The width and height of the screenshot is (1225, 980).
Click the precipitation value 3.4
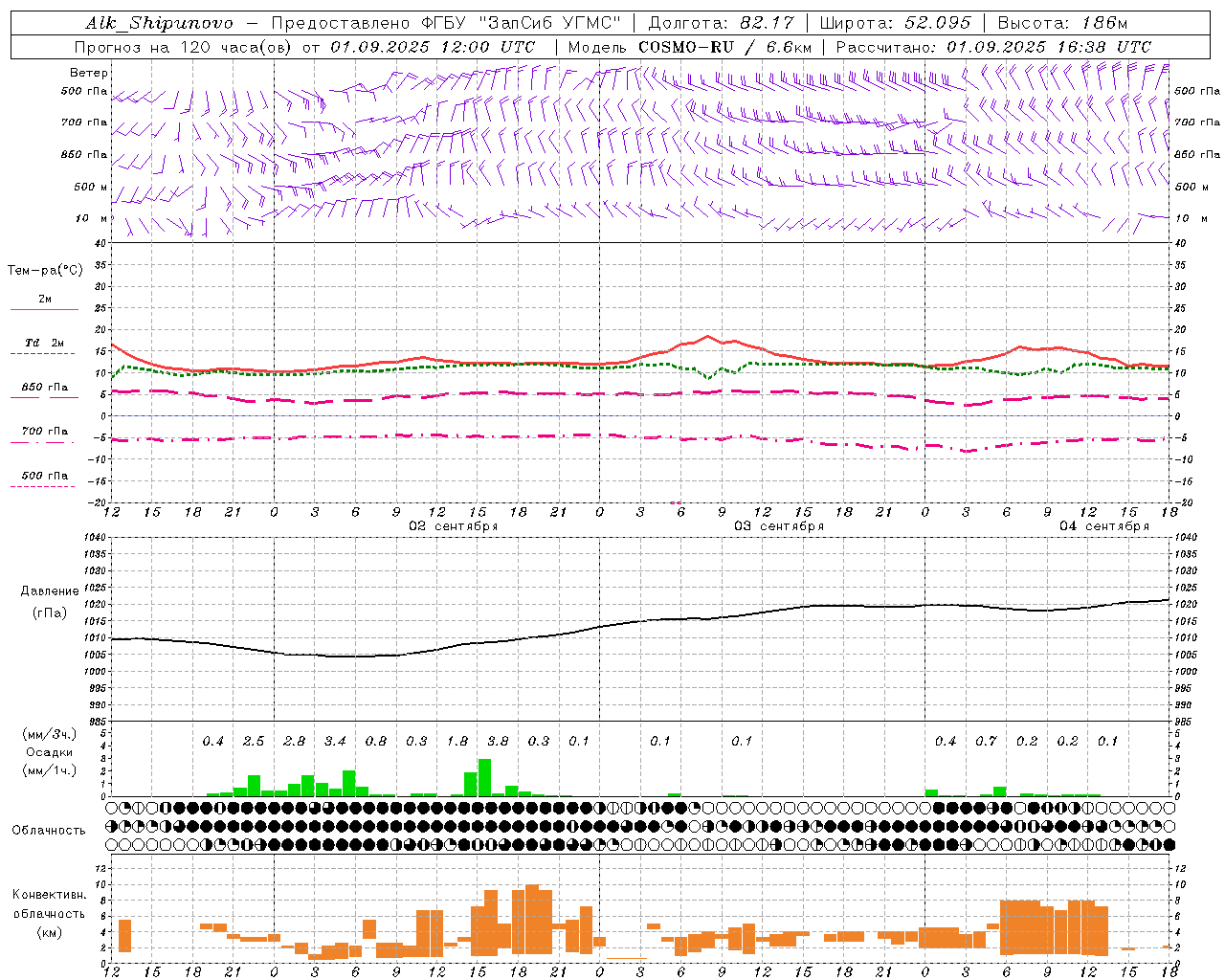(x=335, y=742)
